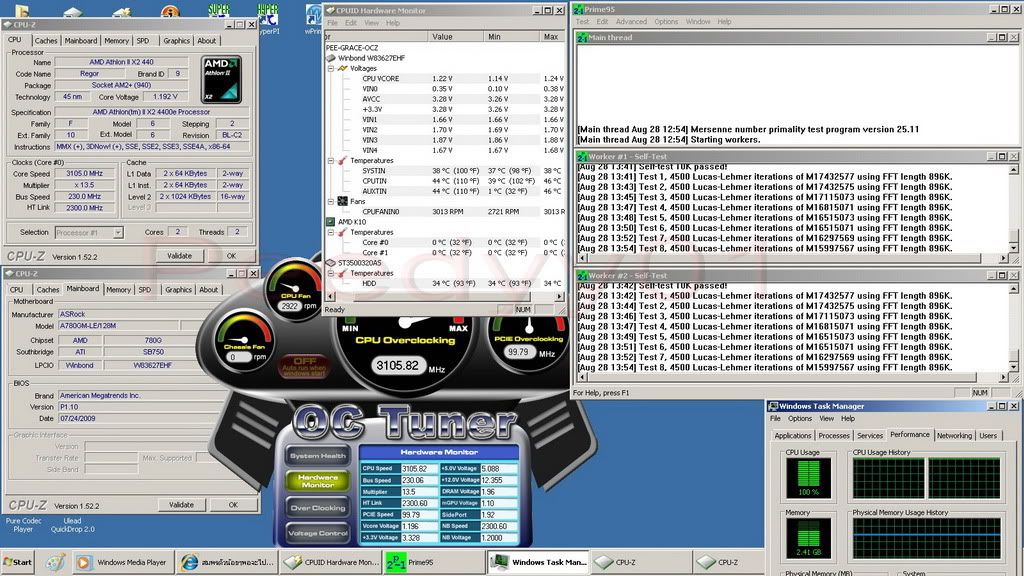The image size is (1024, 576).
Task: Toggle the OFF auto run switch in OC Tuner
Action: 304,366
